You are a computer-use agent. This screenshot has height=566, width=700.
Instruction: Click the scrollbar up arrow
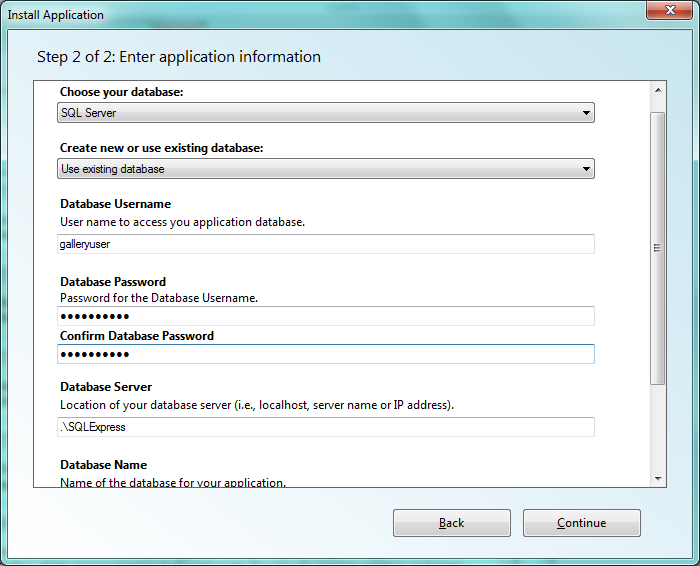658,90
